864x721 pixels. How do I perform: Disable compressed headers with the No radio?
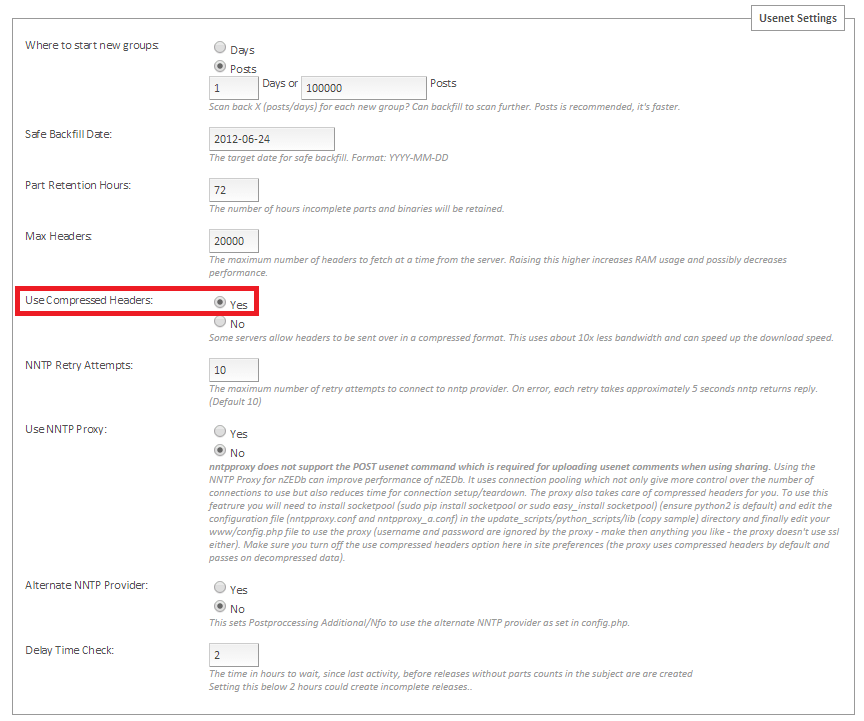pyautogui.click(x=220, y=322)
